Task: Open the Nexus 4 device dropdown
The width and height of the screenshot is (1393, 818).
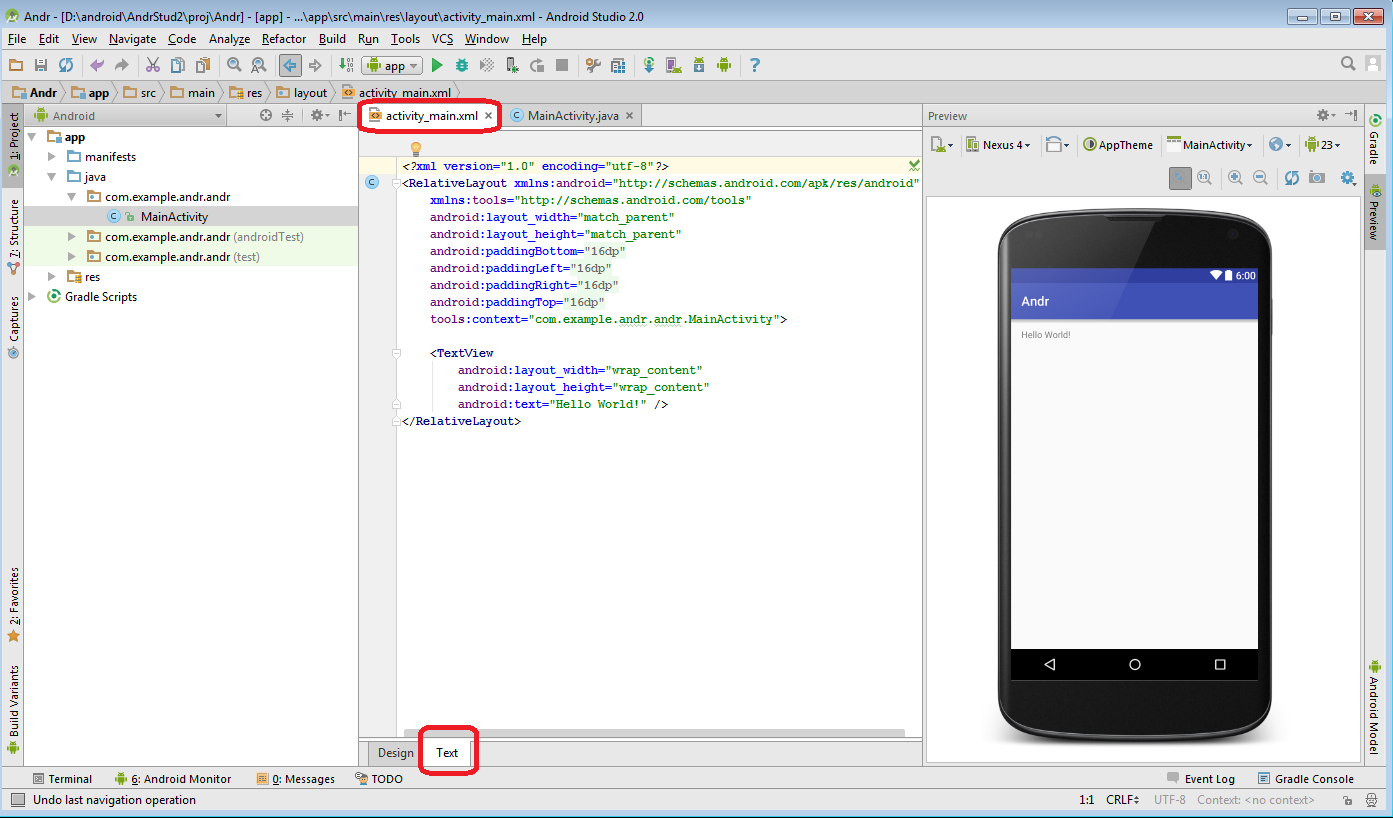Action: pos(998,145)
